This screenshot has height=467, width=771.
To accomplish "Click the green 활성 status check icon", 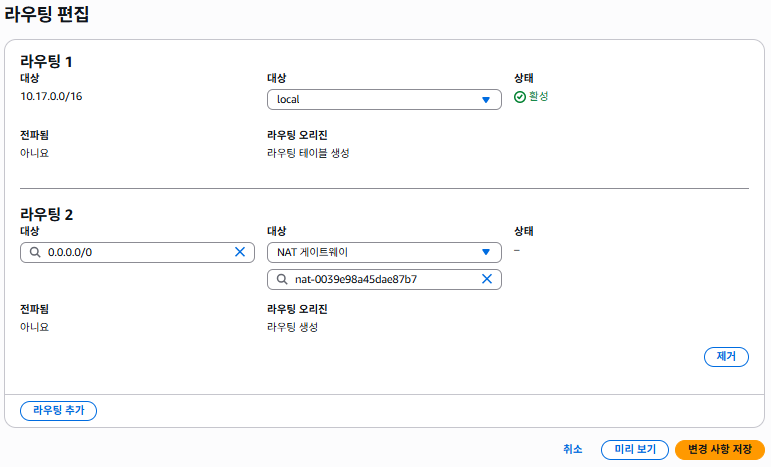I will tap(519, 97).
